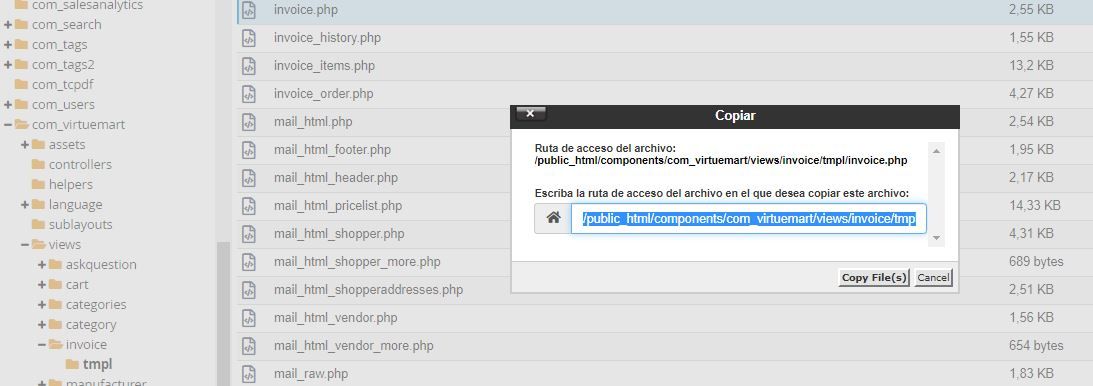
Task: Click the mail_html.php file icon
Action: [249, 122]
